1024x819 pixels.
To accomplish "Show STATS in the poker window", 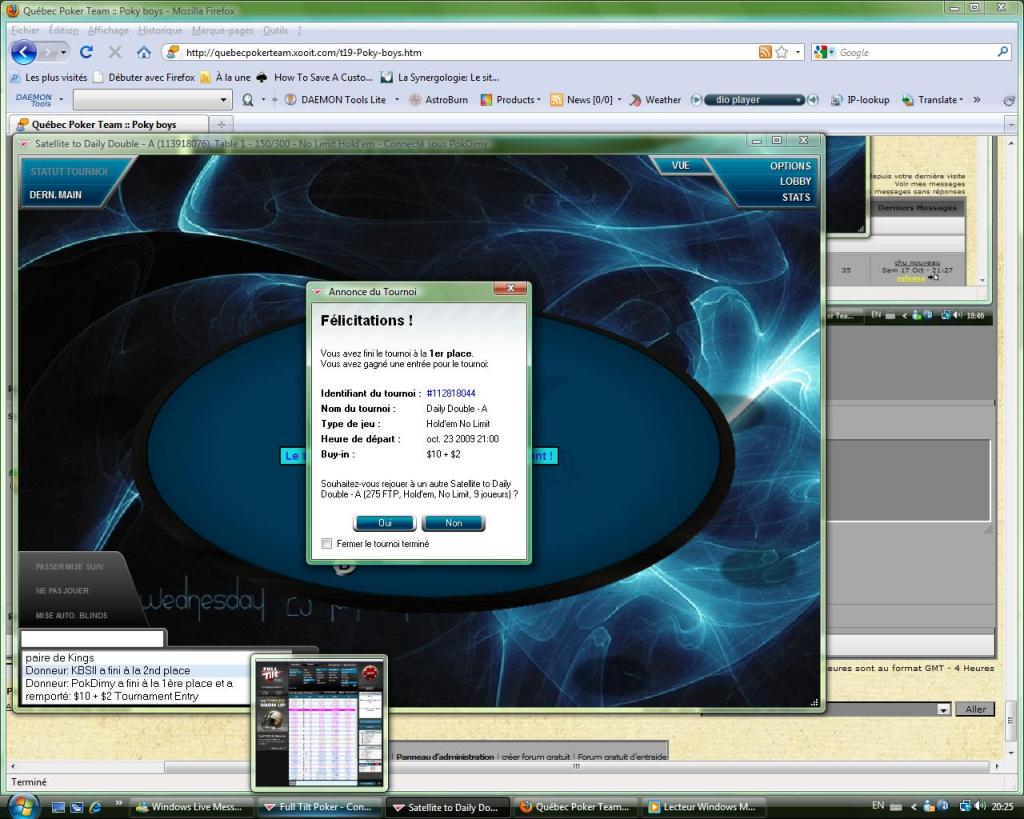I will [796, 197].
